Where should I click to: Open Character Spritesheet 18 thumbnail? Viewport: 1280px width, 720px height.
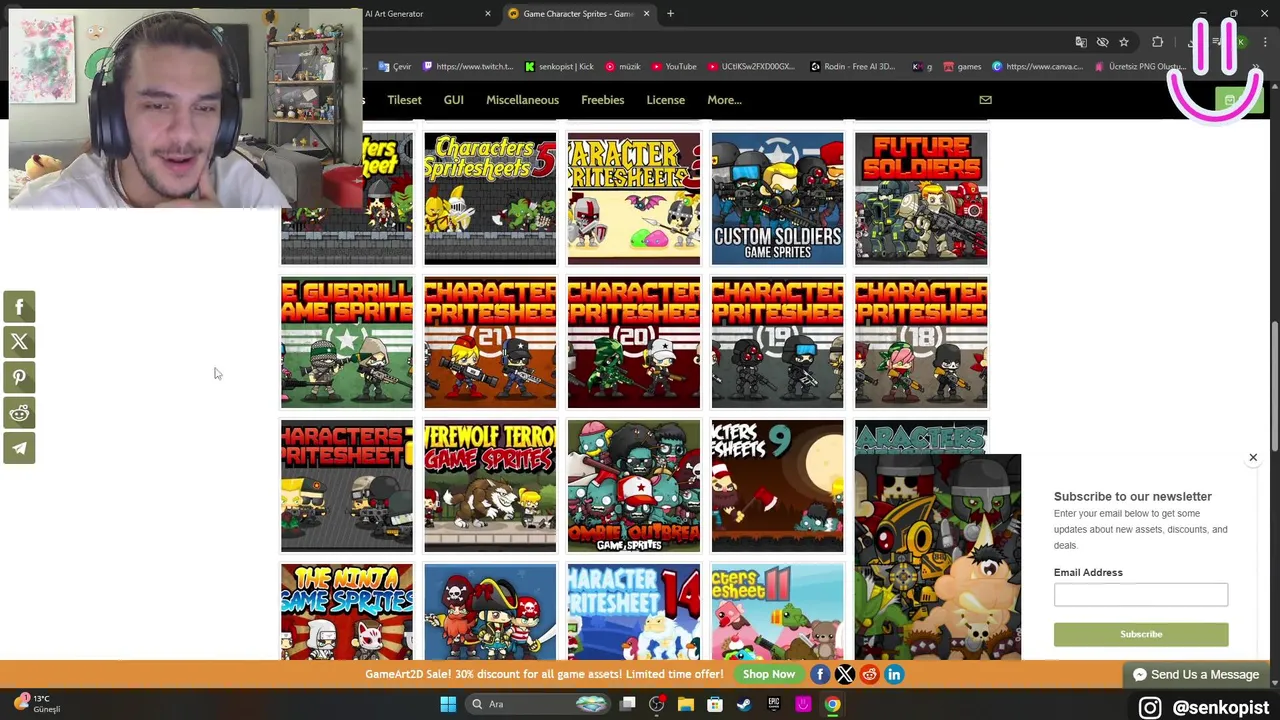coord(921,343)
